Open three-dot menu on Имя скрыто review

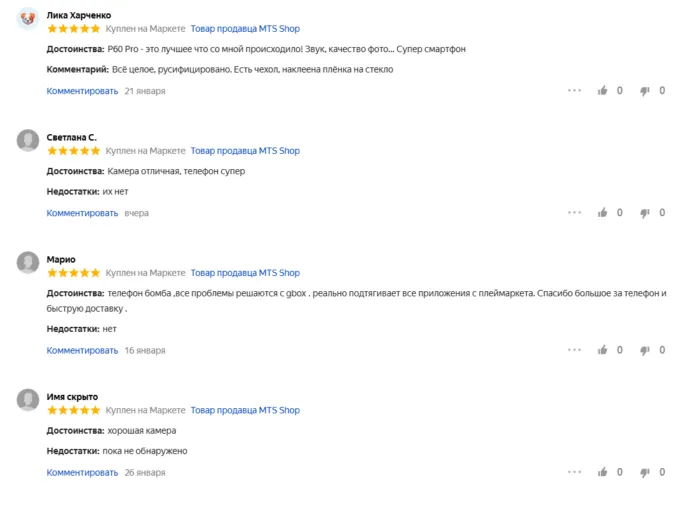tap(574, 472)
